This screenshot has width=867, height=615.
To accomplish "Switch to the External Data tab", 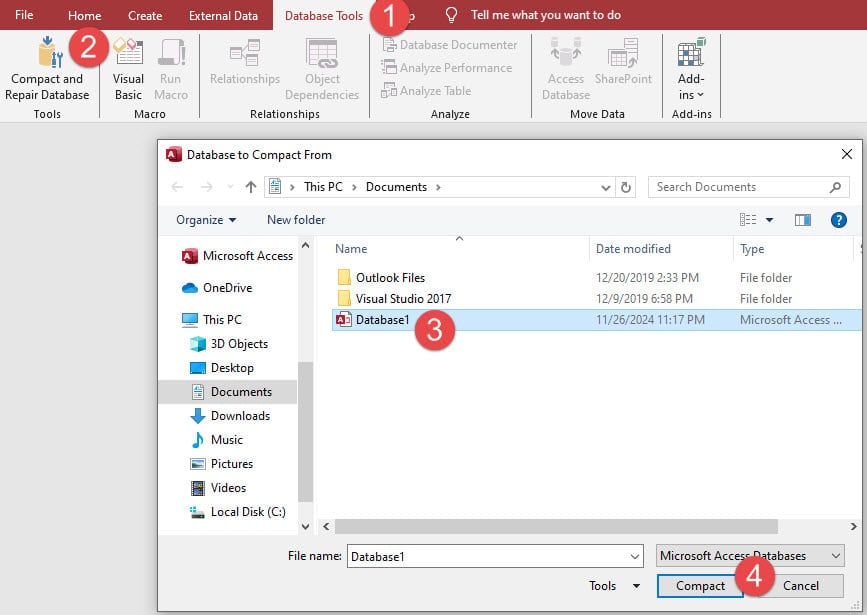I will coord(222,15).
